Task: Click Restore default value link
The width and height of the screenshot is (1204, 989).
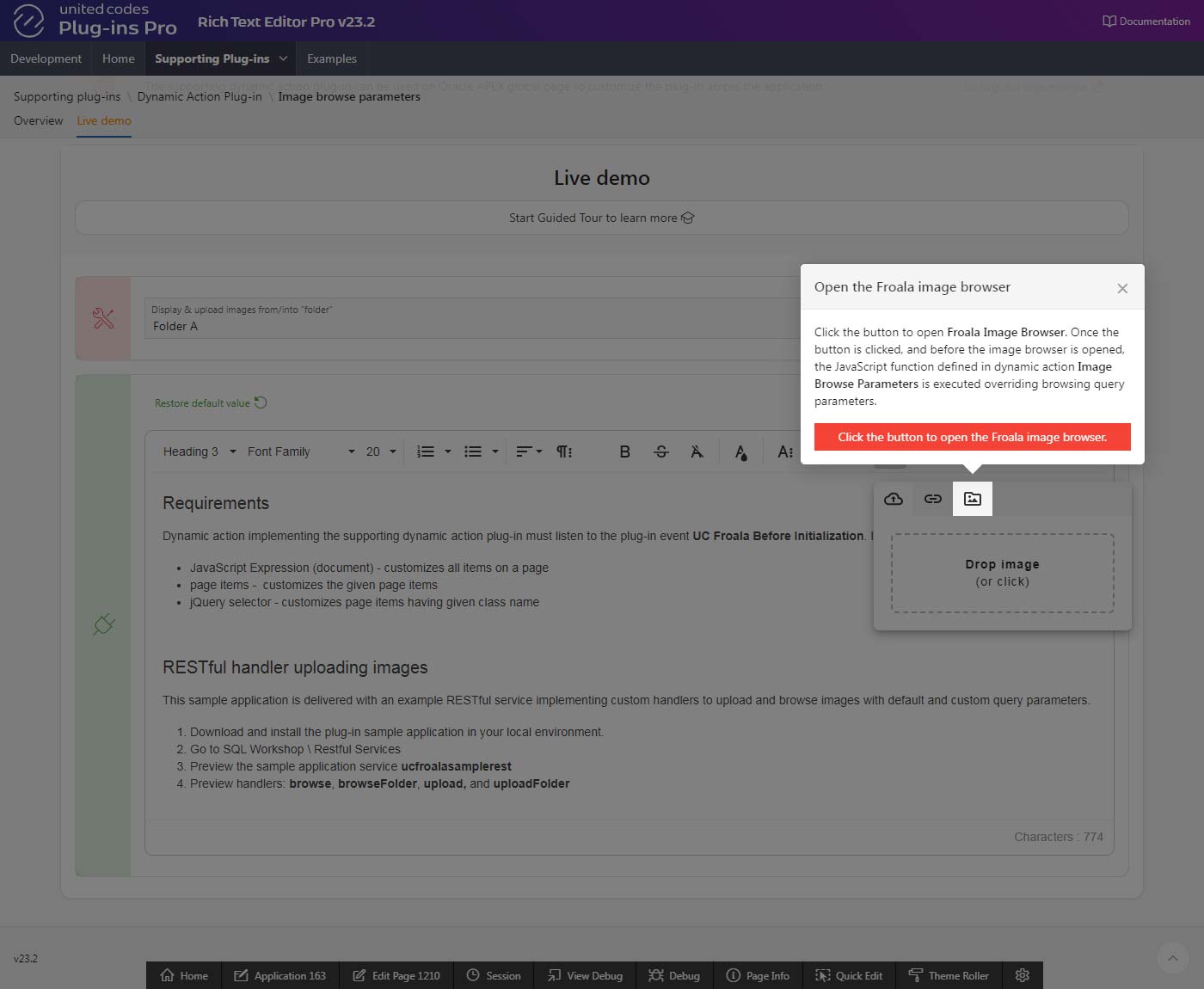Action: 211,402
